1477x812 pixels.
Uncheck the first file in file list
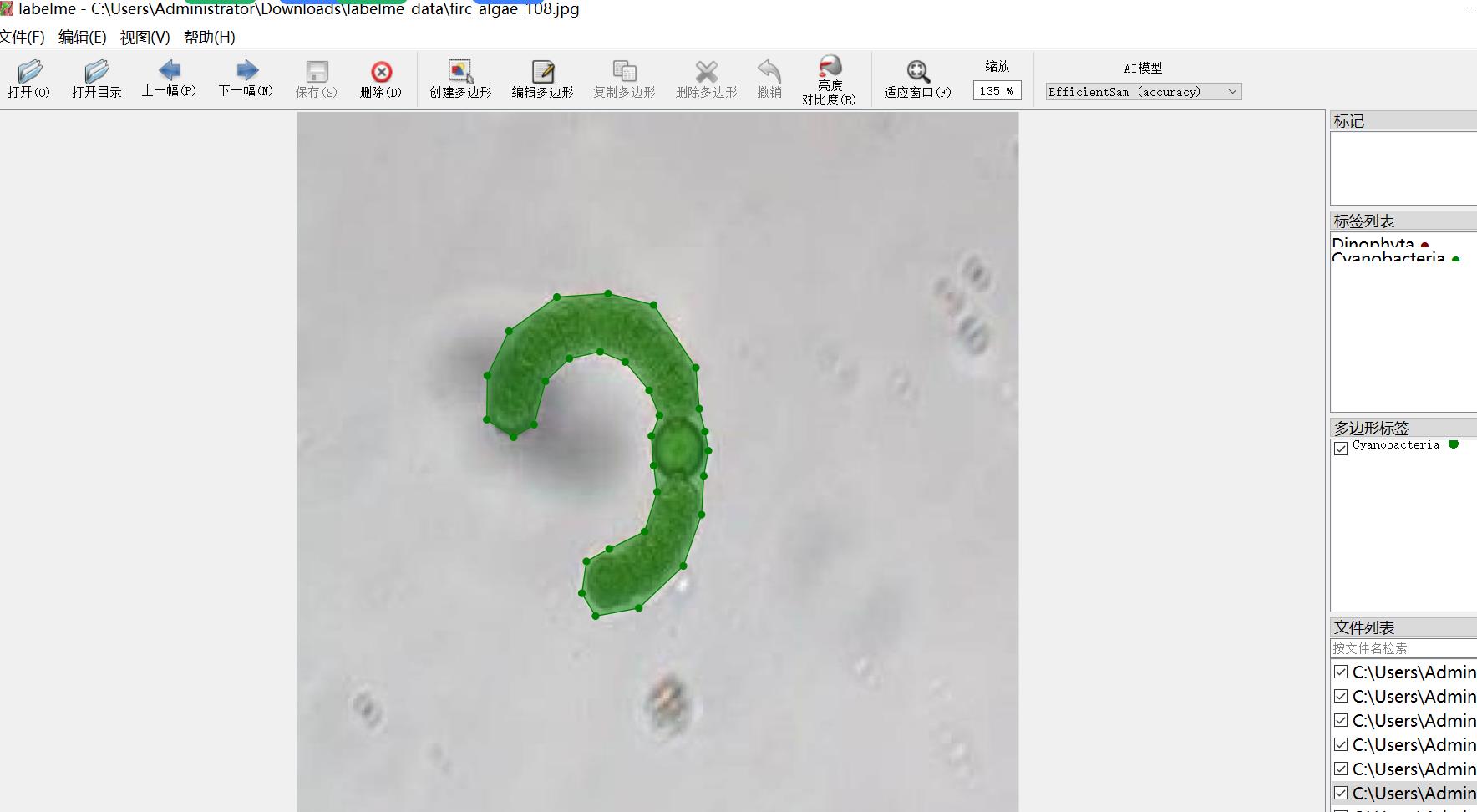1341,672
